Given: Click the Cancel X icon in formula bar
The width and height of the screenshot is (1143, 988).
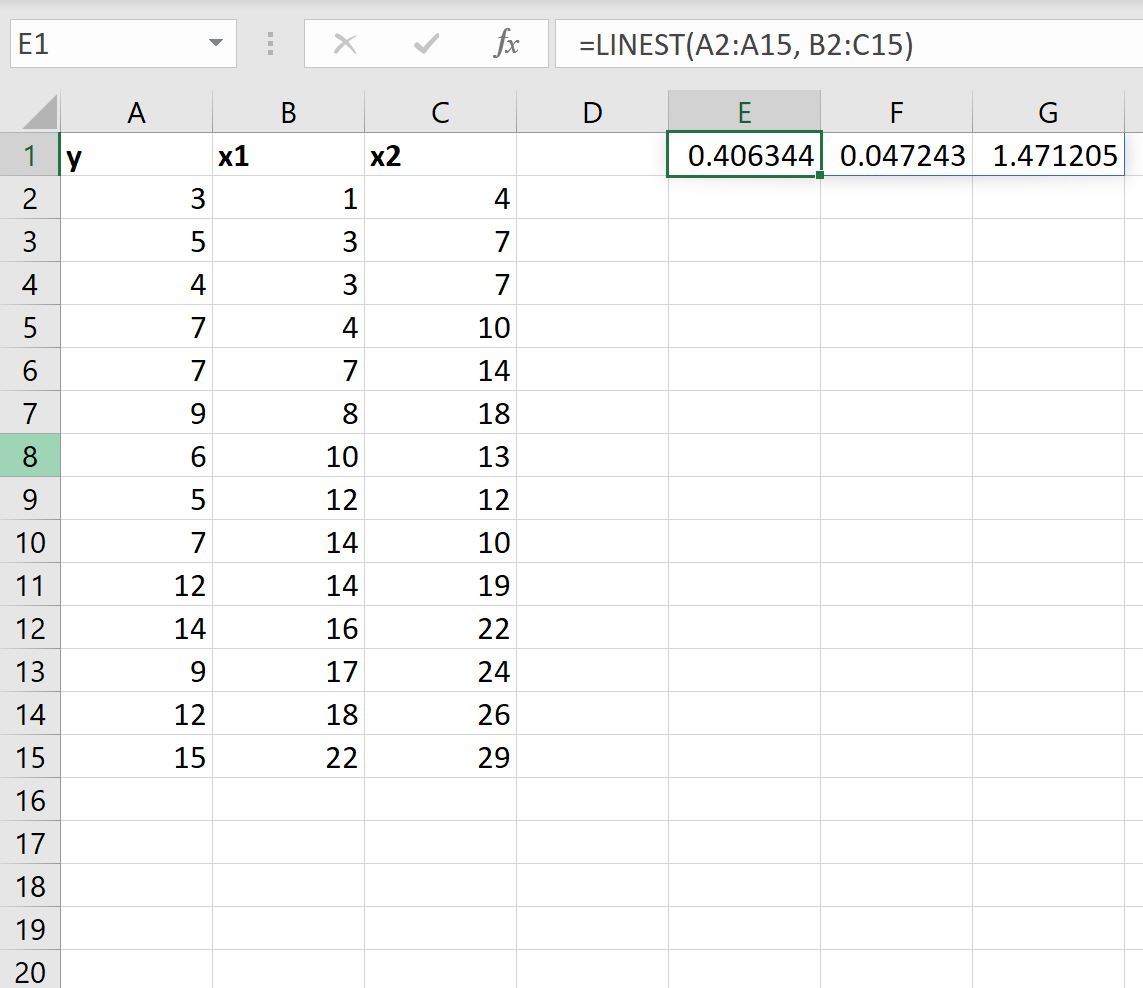Looking at the screenshot, I should pos(345,44).
